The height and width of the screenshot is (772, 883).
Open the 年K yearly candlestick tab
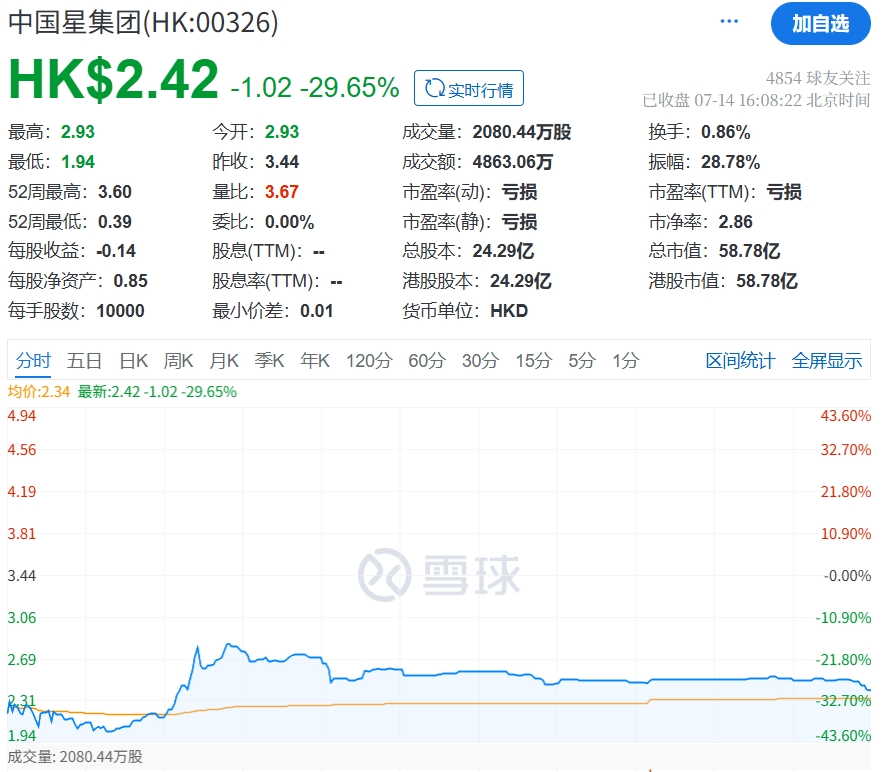point(315,360)
